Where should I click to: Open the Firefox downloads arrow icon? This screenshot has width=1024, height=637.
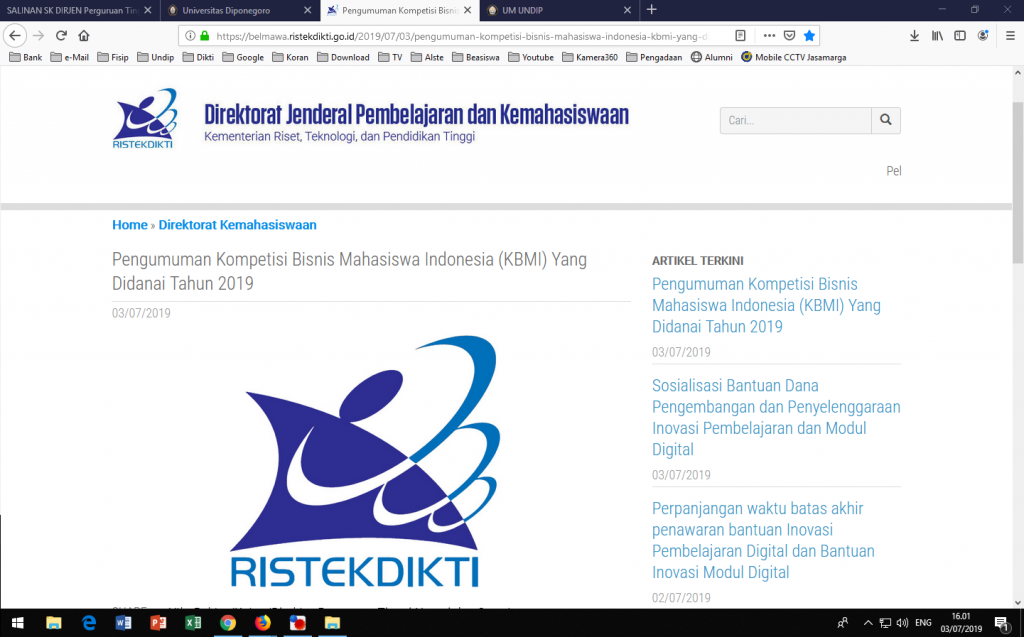click(x=914, y=36)
